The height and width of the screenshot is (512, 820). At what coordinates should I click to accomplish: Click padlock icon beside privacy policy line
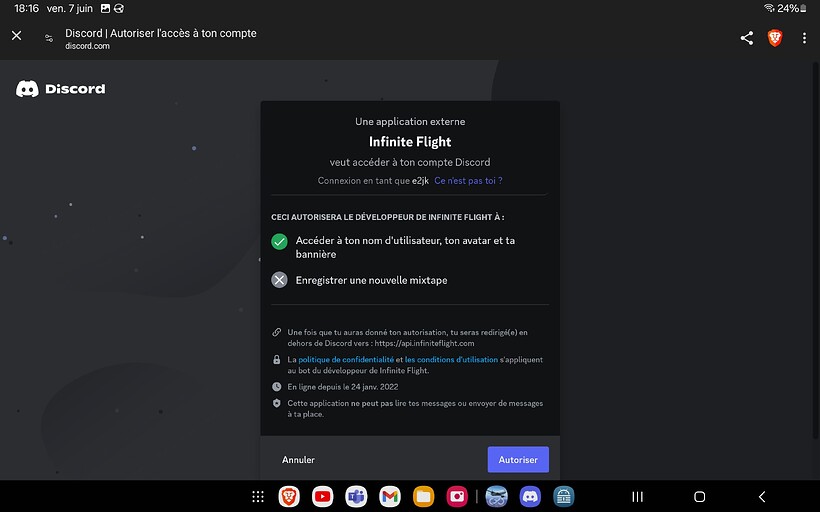[277, 360]
